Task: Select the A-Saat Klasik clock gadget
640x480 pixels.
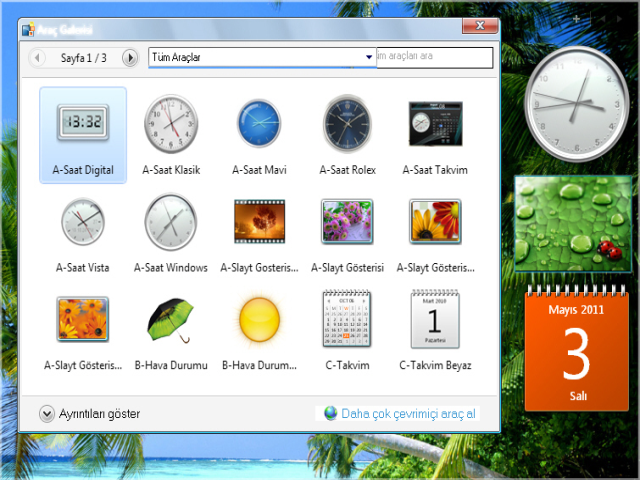Action: (171, 136)
